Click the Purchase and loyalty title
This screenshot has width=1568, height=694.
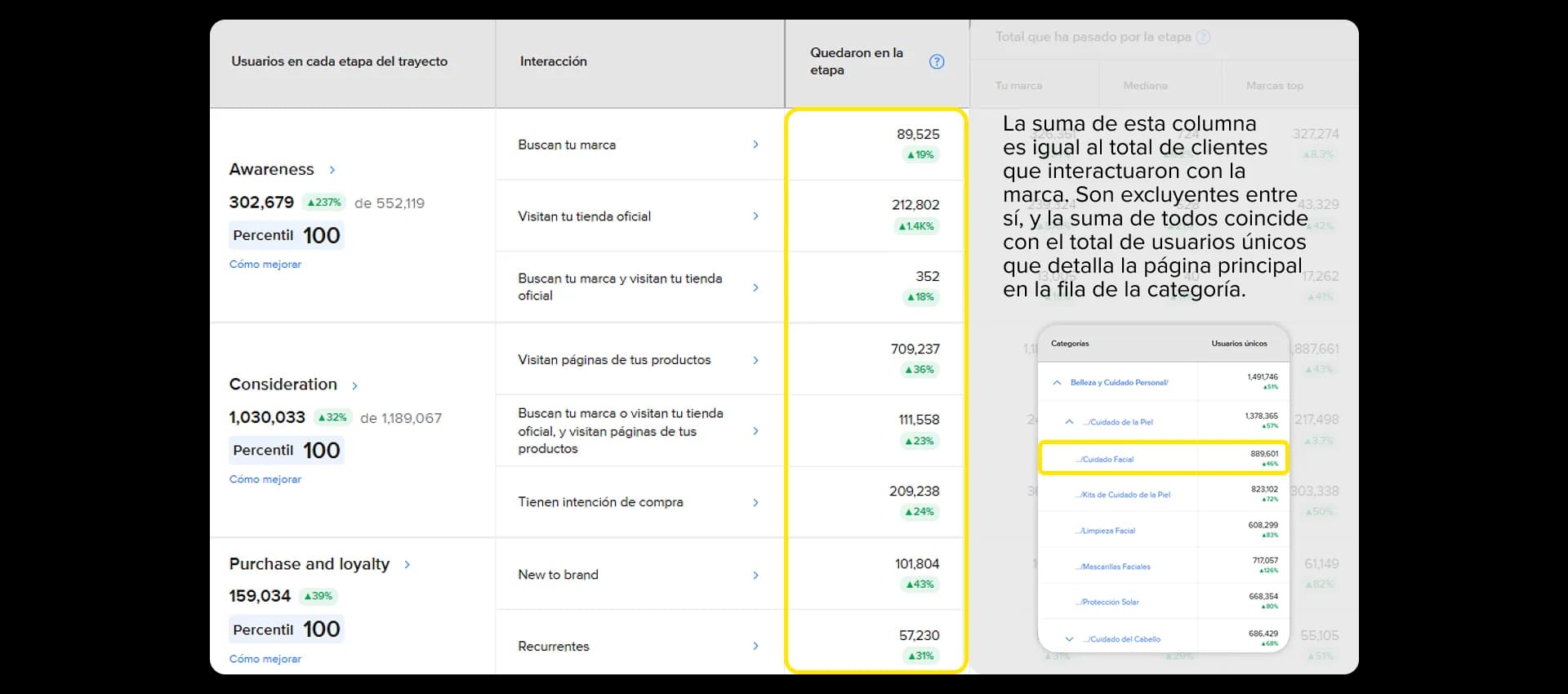pos(310,563)
